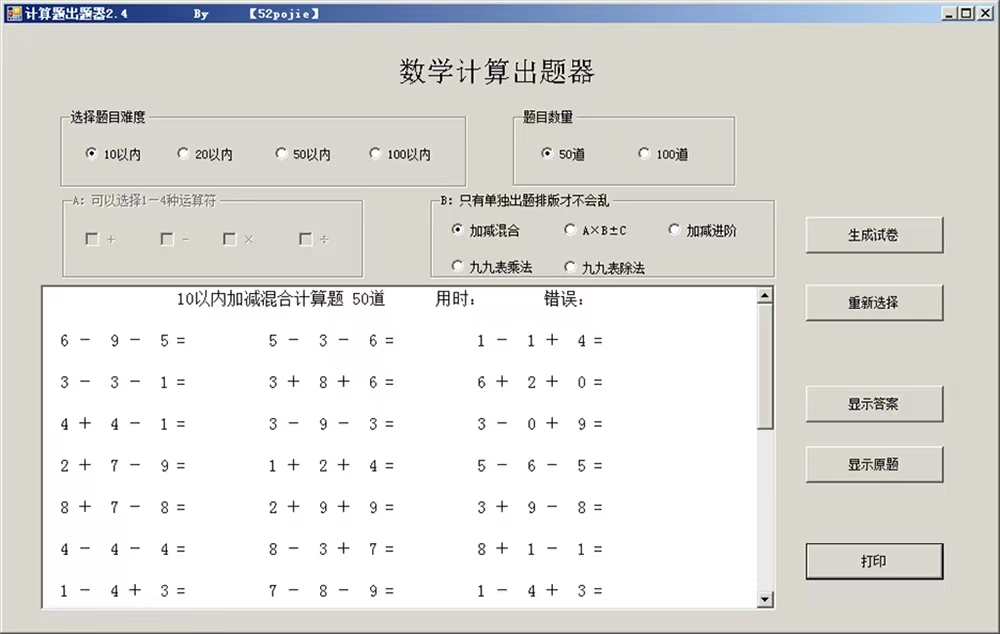Select 九九表除法 division table option

[570, 267]
